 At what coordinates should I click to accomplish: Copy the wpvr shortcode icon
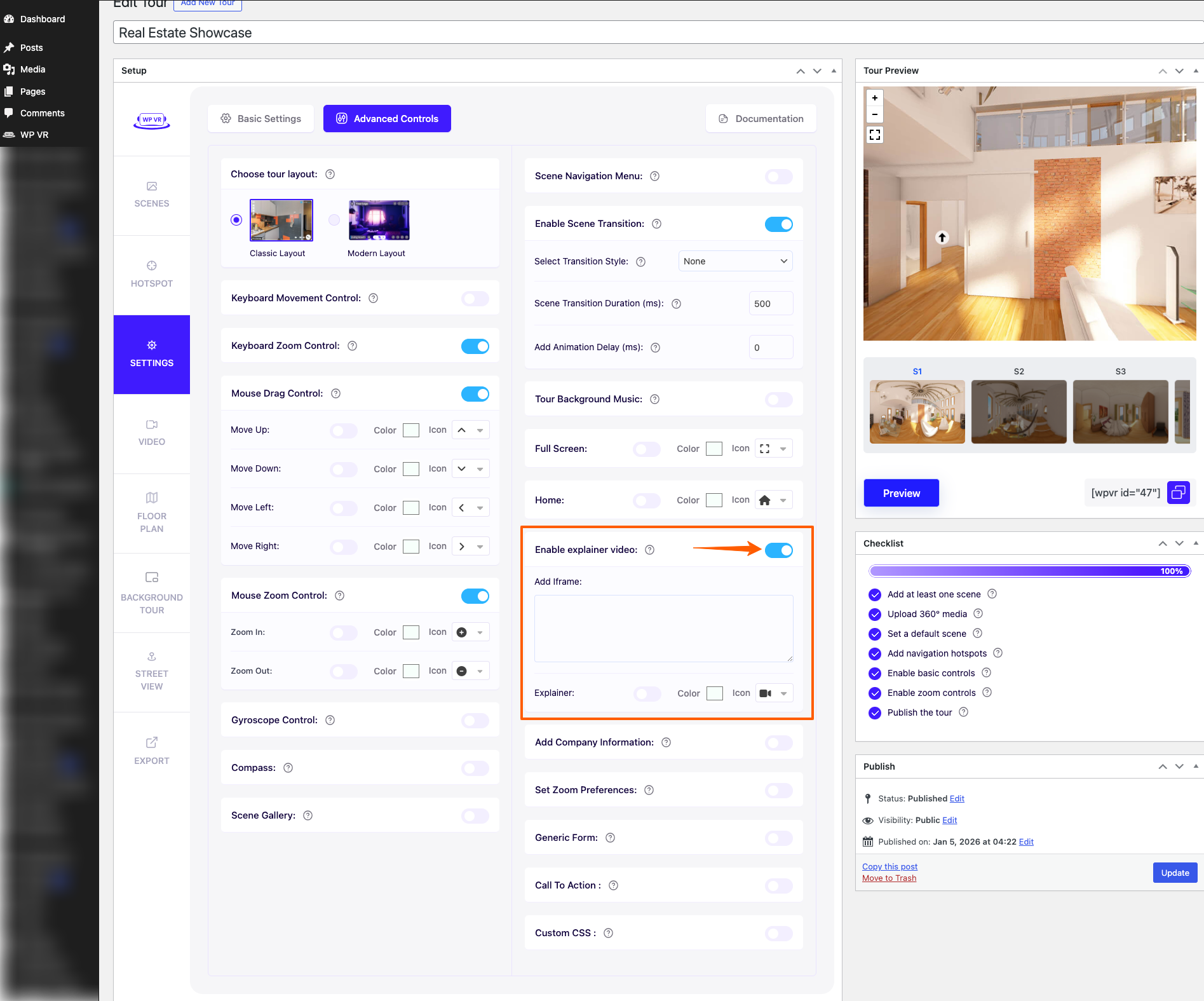pos(1178,493)
